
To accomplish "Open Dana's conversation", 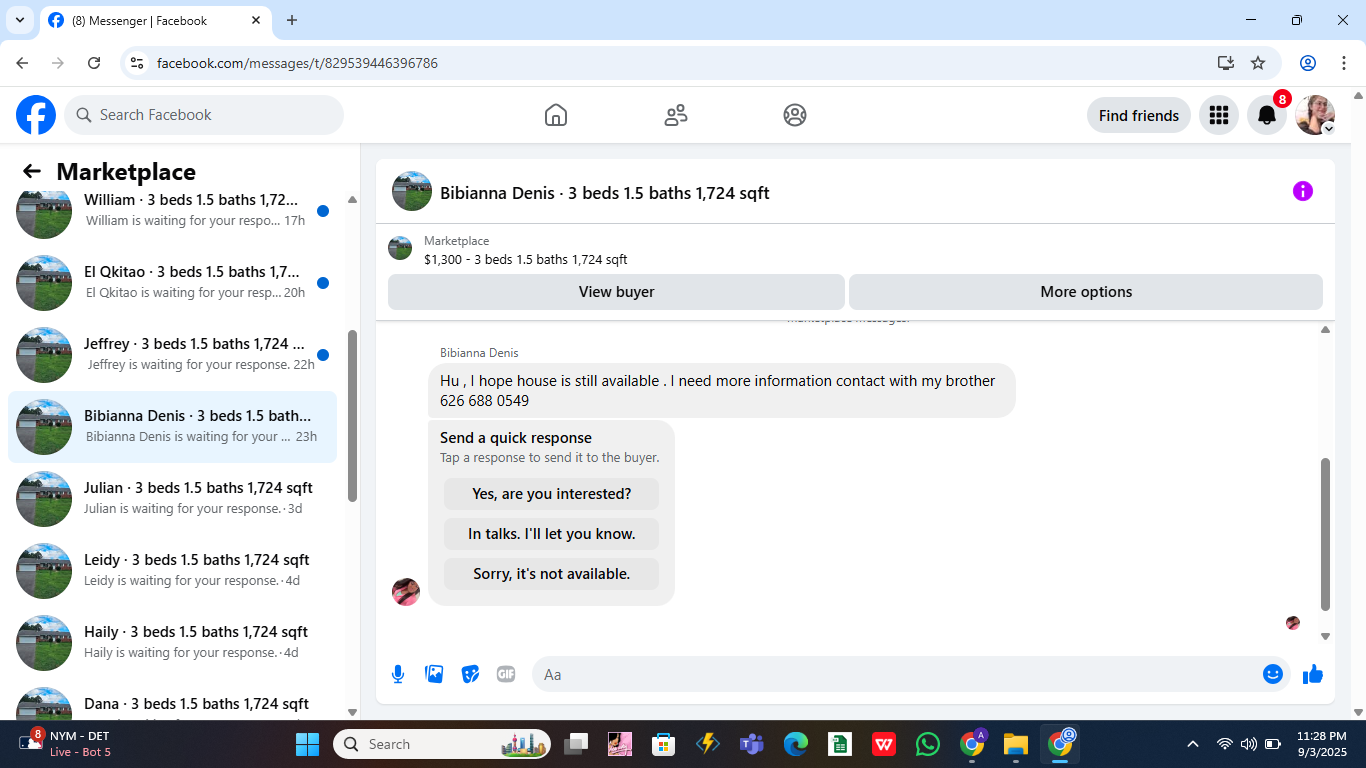I will pyautogui.click(x=172, y=699).
